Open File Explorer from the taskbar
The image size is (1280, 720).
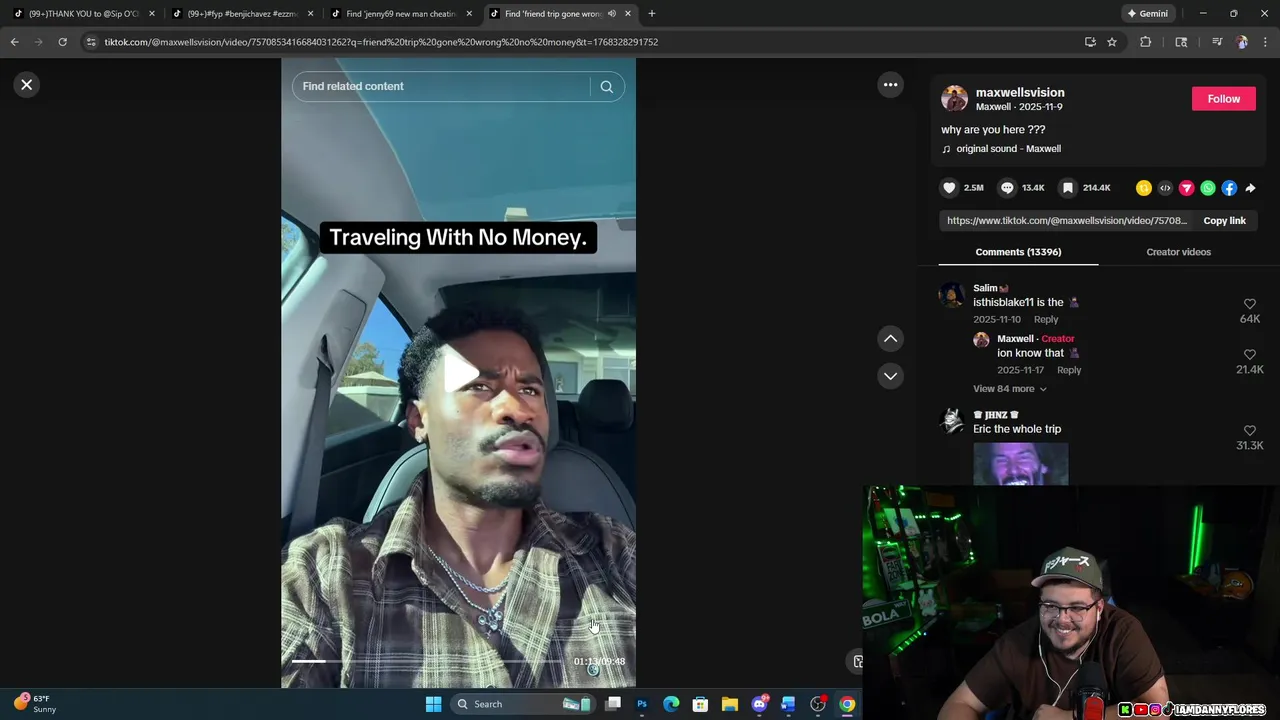[x=730, y=704]
